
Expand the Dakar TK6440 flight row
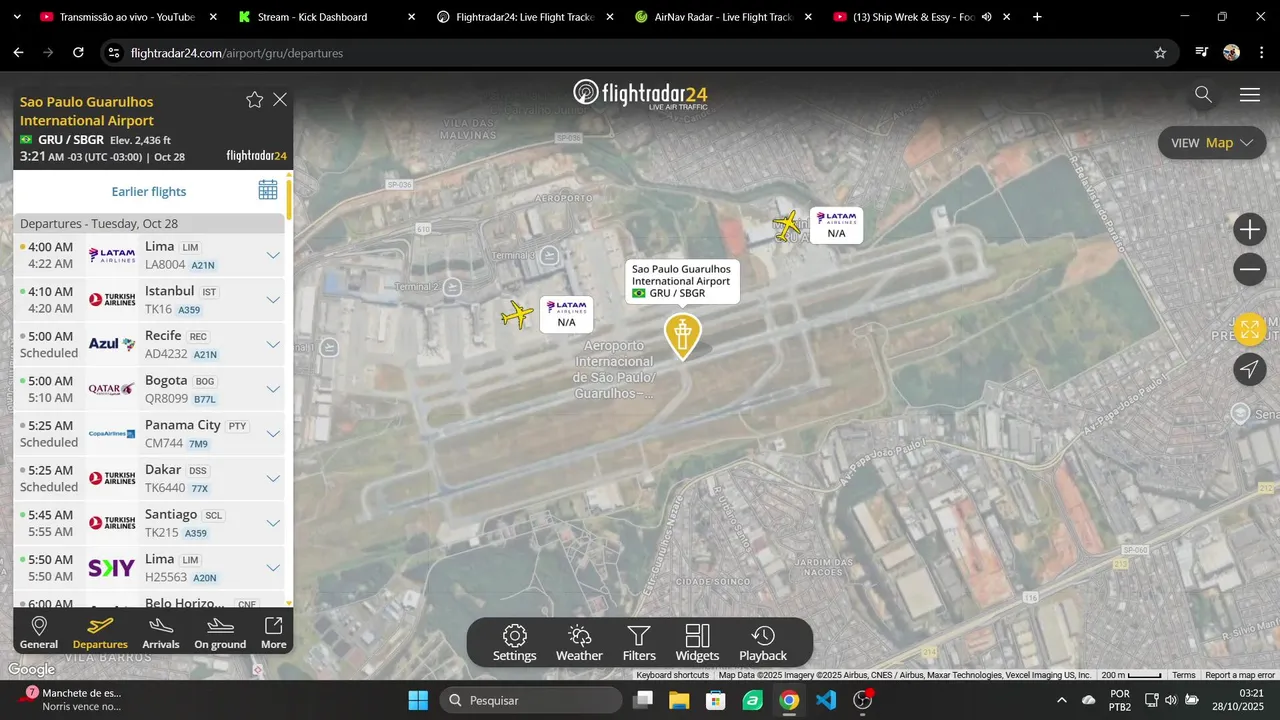(x=273, y=478)
